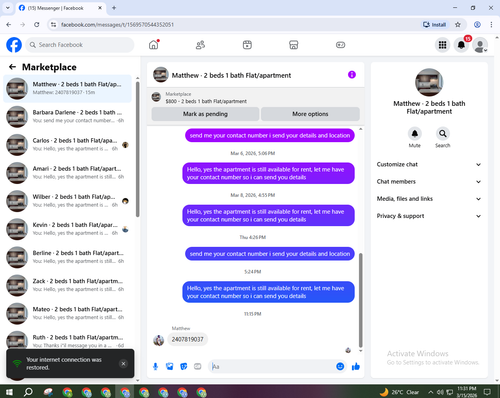Screen dimensions: 500x398
Task: Open the Gaming icon in top navigation
Action: click(340, 45)
